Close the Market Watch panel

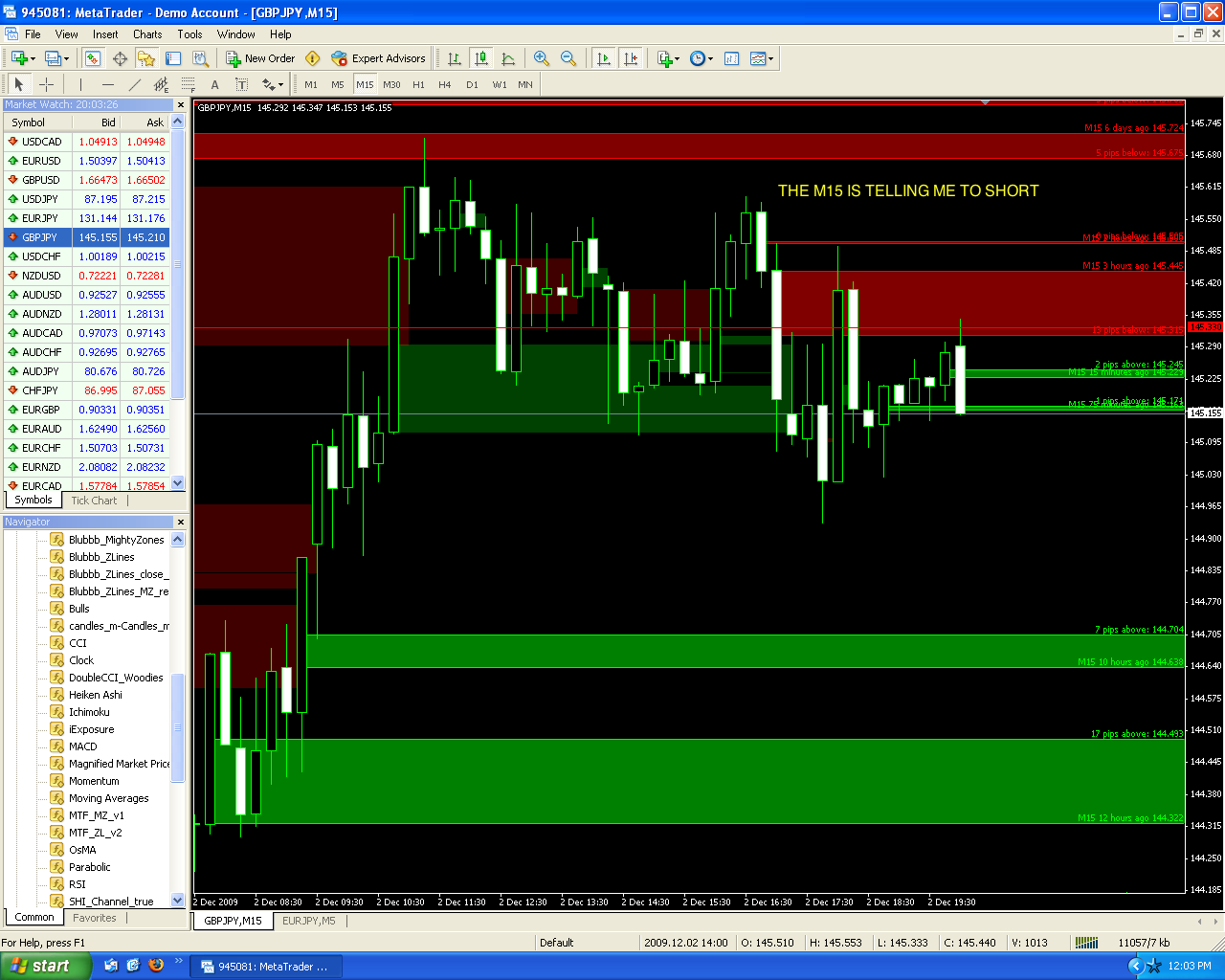(181, 104)
